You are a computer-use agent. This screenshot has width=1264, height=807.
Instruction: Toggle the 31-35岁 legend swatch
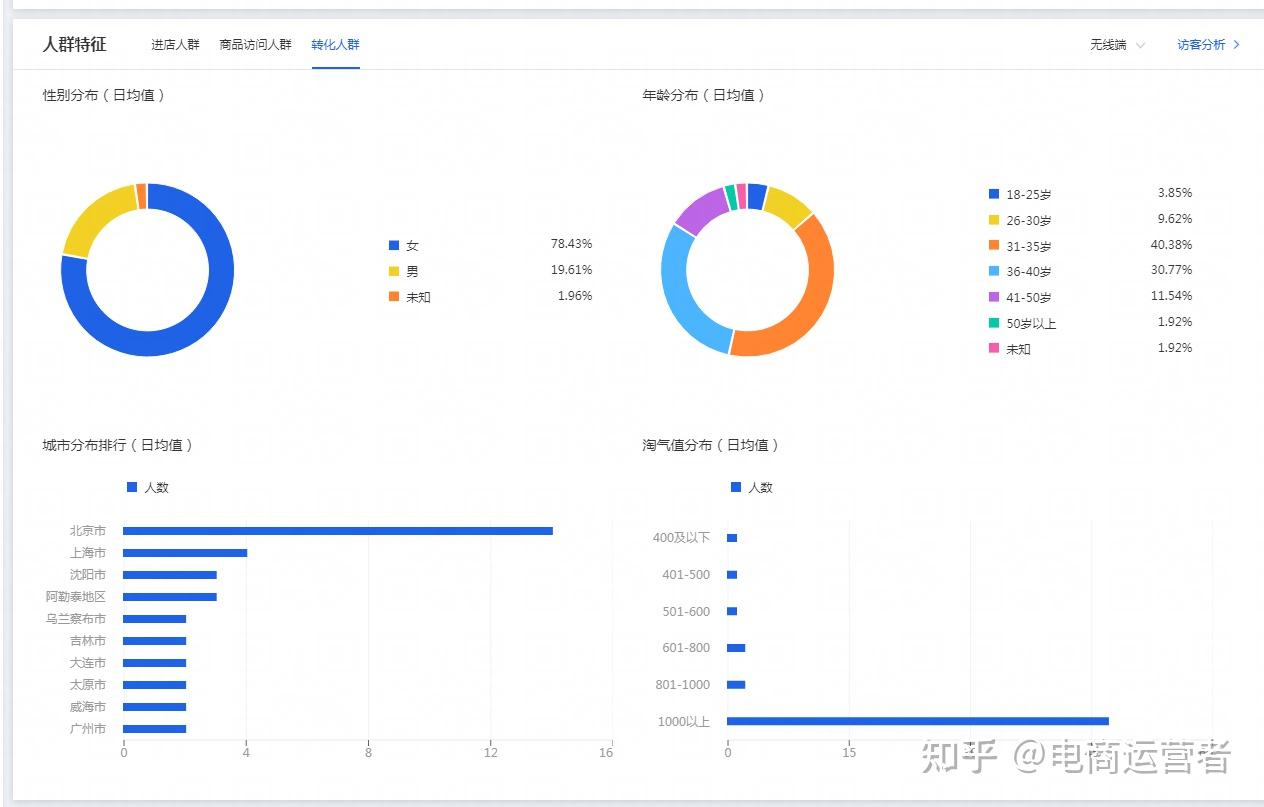[993, 246]
